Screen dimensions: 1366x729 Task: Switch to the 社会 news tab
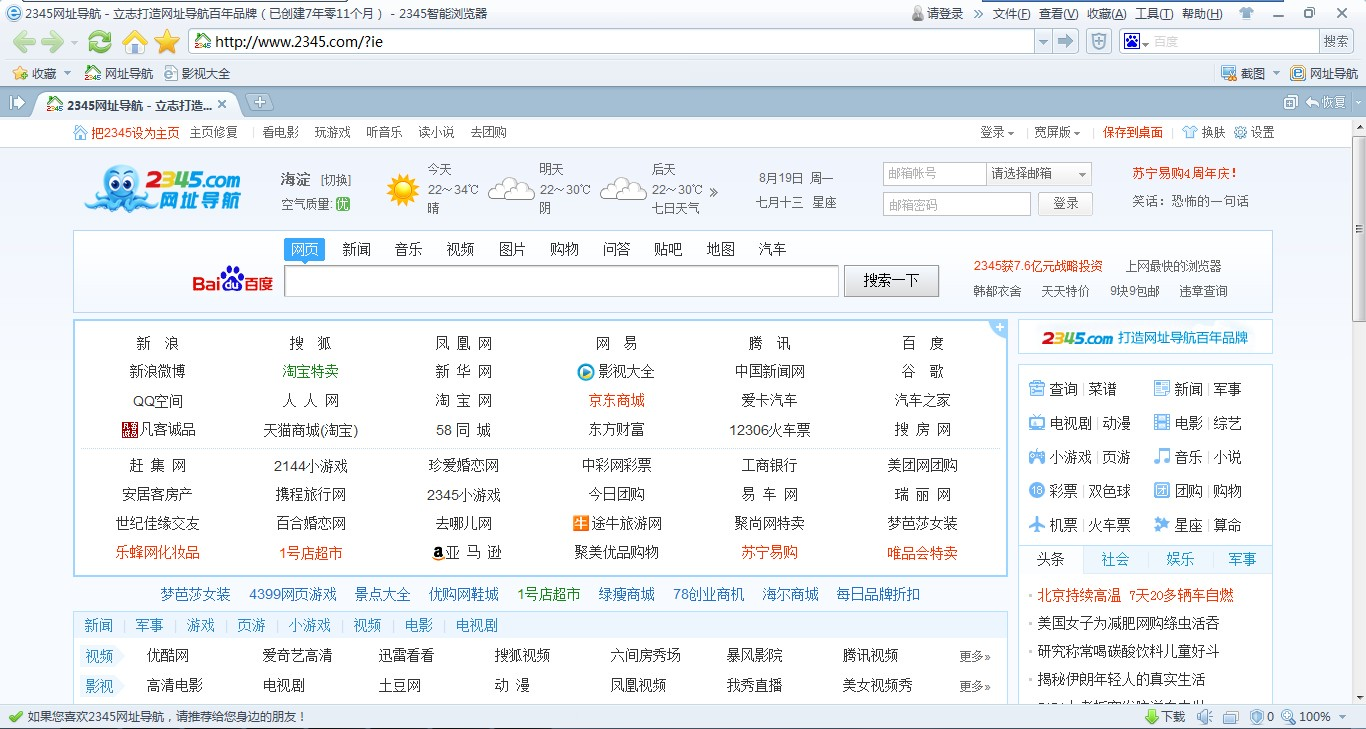1115,559
